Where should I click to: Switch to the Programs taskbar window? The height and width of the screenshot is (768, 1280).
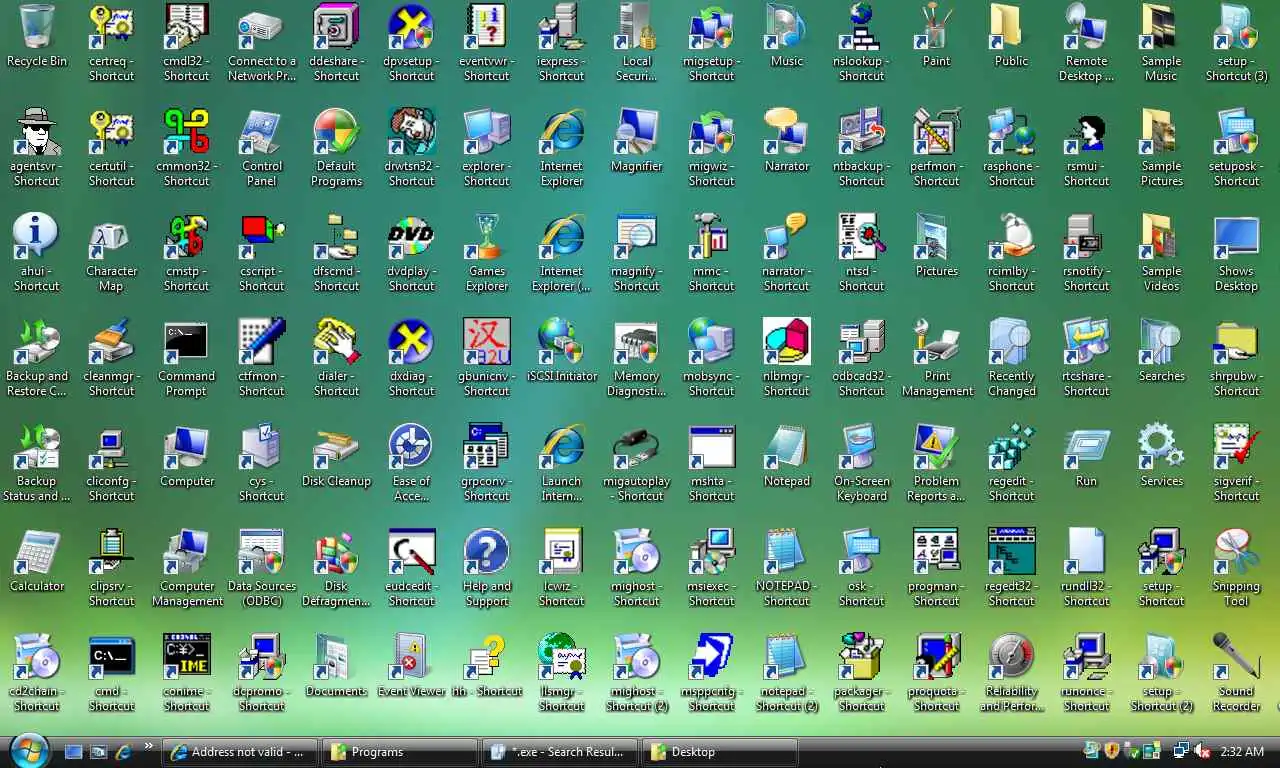[x=401, y=752]
